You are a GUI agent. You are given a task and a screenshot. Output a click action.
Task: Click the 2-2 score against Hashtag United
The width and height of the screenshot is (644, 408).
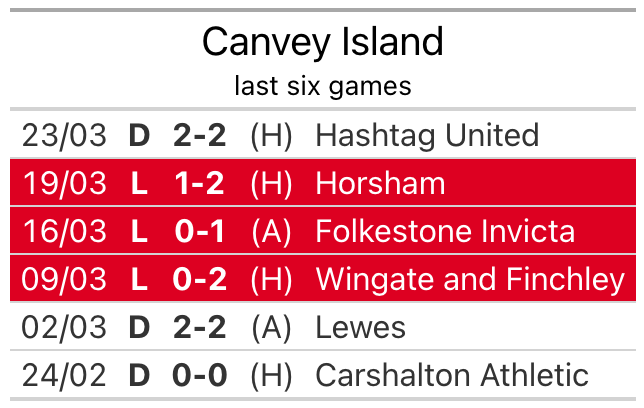coord(199,135)
